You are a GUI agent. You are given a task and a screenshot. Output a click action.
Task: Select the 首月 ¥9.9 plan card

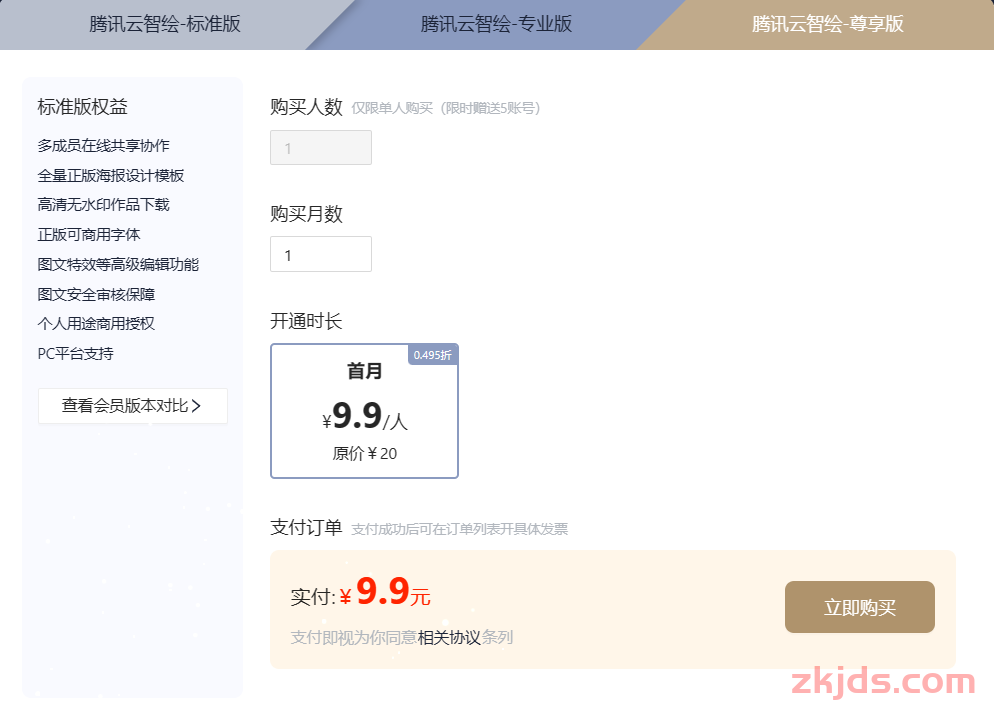point(365,411)
